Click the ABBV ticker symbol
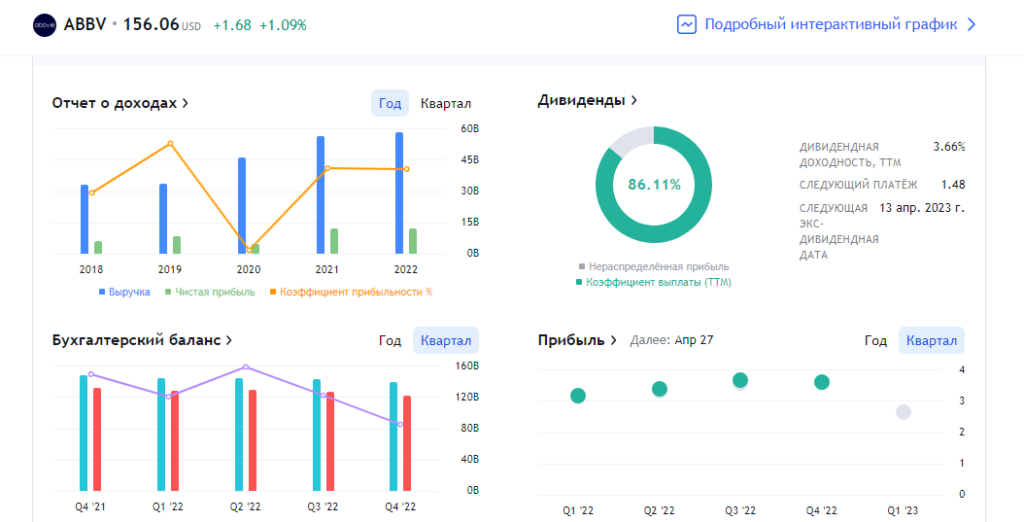This screenshot has height=522, width=1024. 85,25
